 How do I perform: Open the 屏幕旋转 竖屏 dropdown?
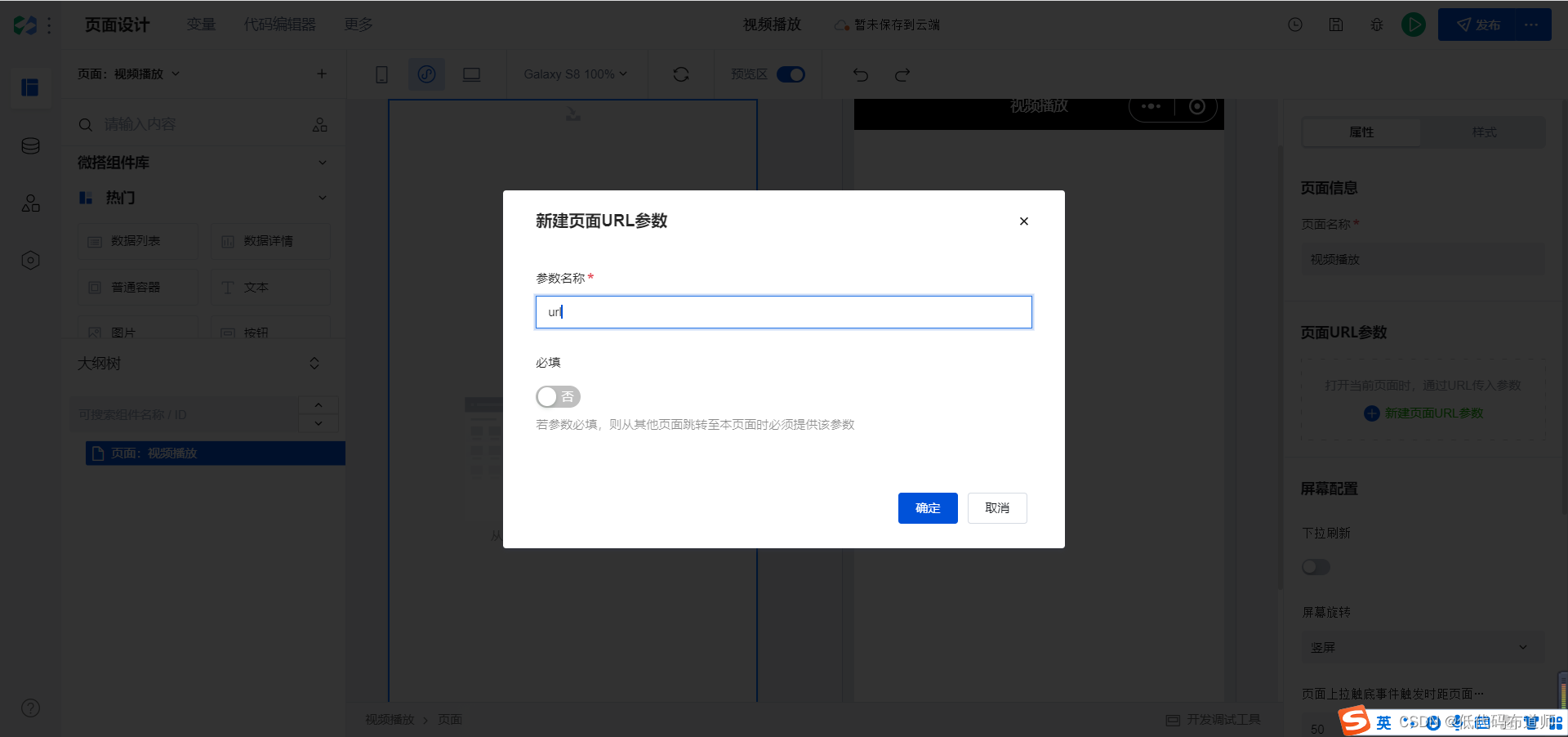click(1423, 647)
